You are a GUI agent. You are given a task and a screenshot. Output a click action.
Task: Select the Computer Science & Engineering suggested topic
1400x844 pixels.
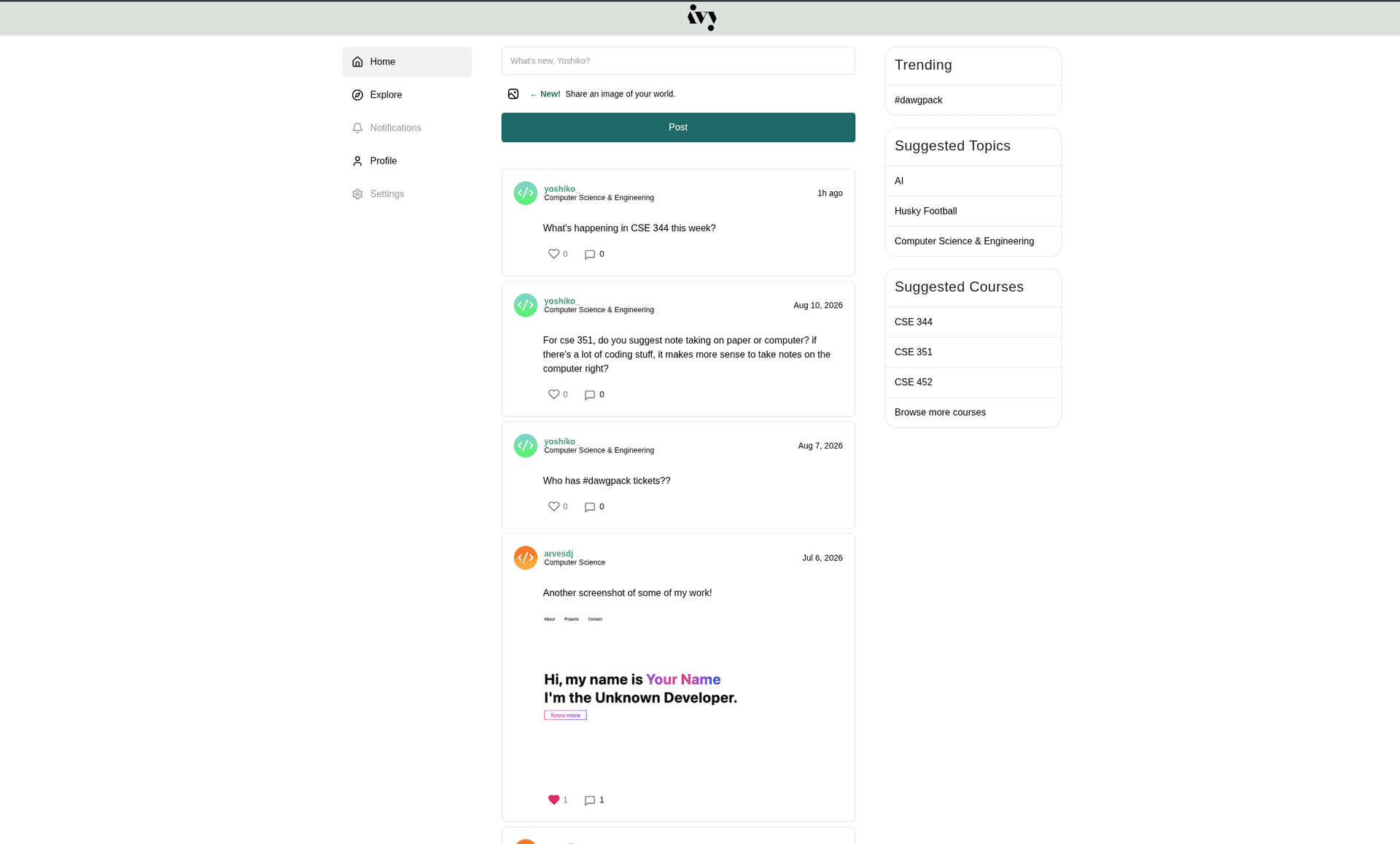(x=973, y=241)
